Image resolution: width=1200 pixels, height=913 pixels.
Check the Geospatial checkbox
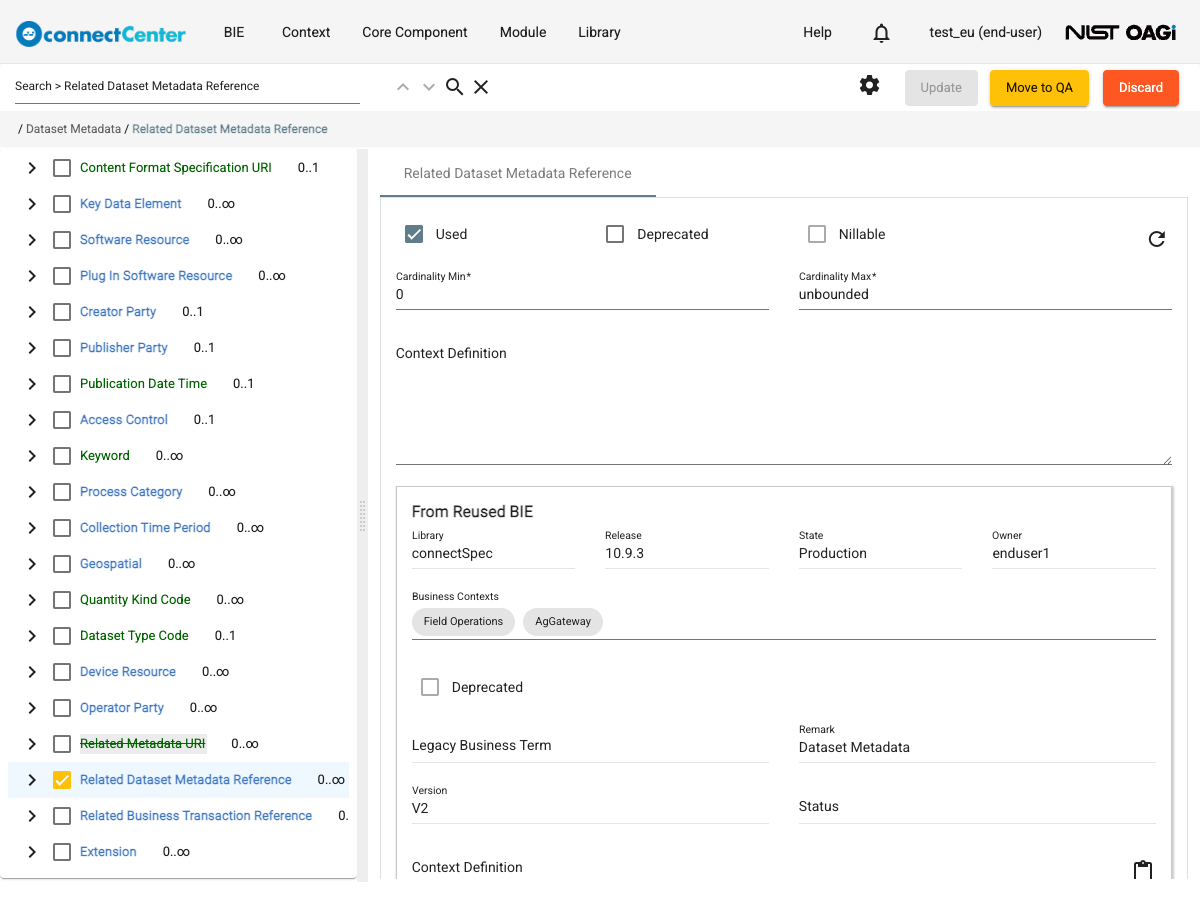click(x=62, y=564)
